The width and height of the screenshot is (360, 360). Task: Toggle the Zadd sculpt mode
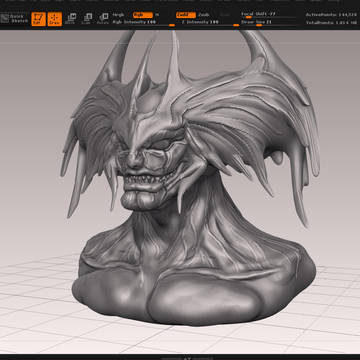tap(186, 15)
